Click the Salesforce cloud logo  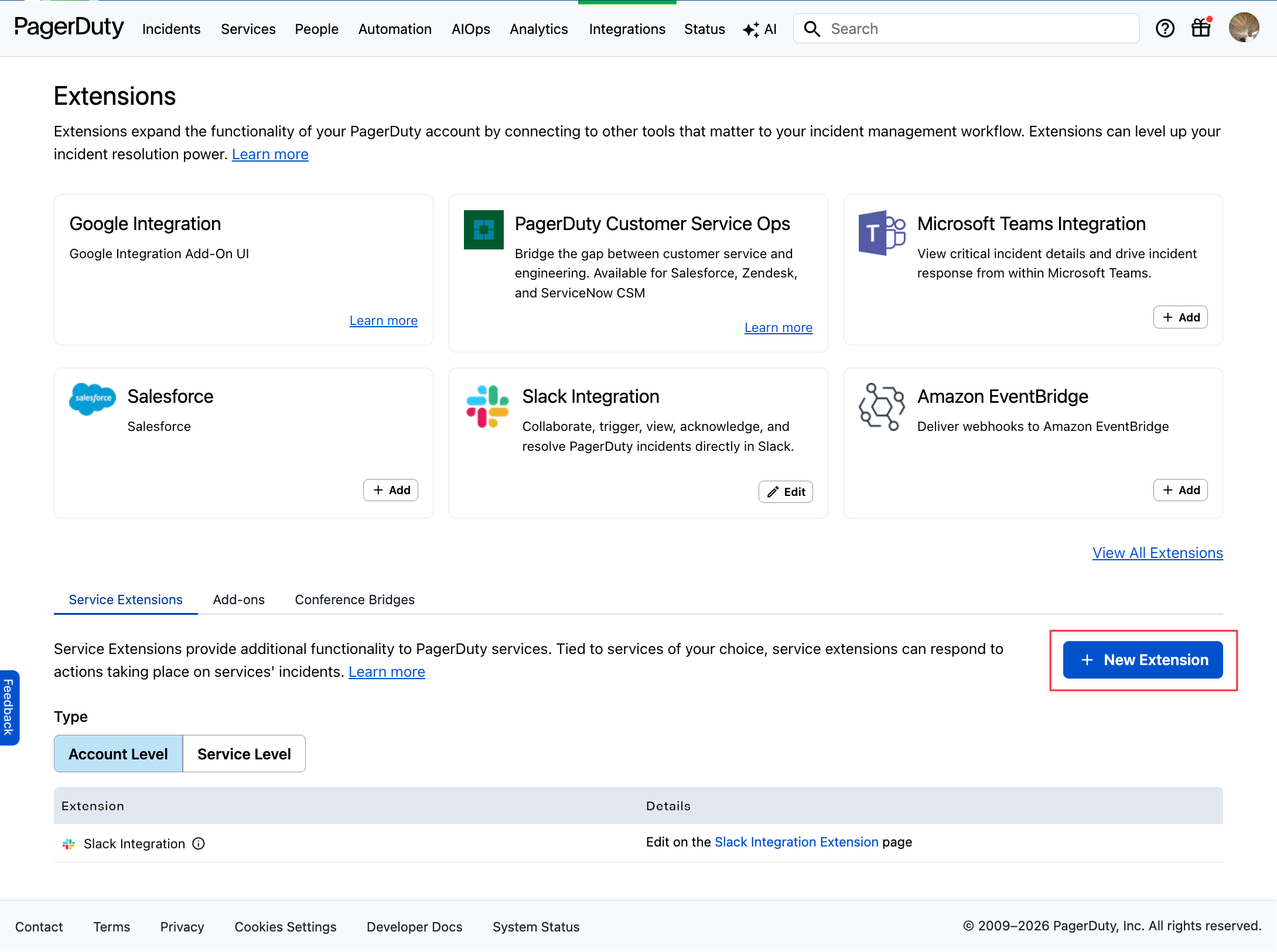point(92,399)
